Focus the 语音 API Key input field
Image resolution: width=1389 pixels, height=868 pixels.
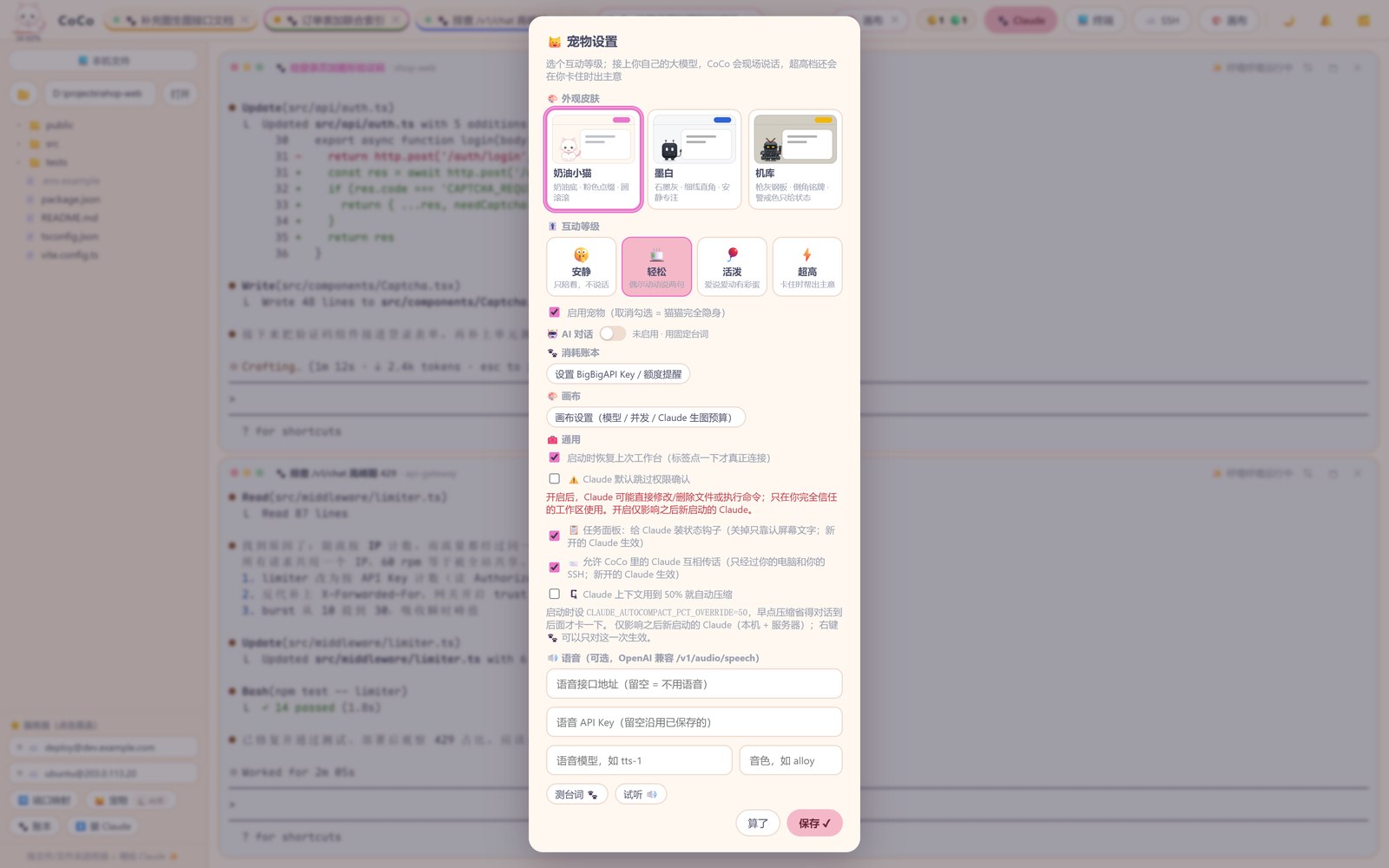[694, 722]
